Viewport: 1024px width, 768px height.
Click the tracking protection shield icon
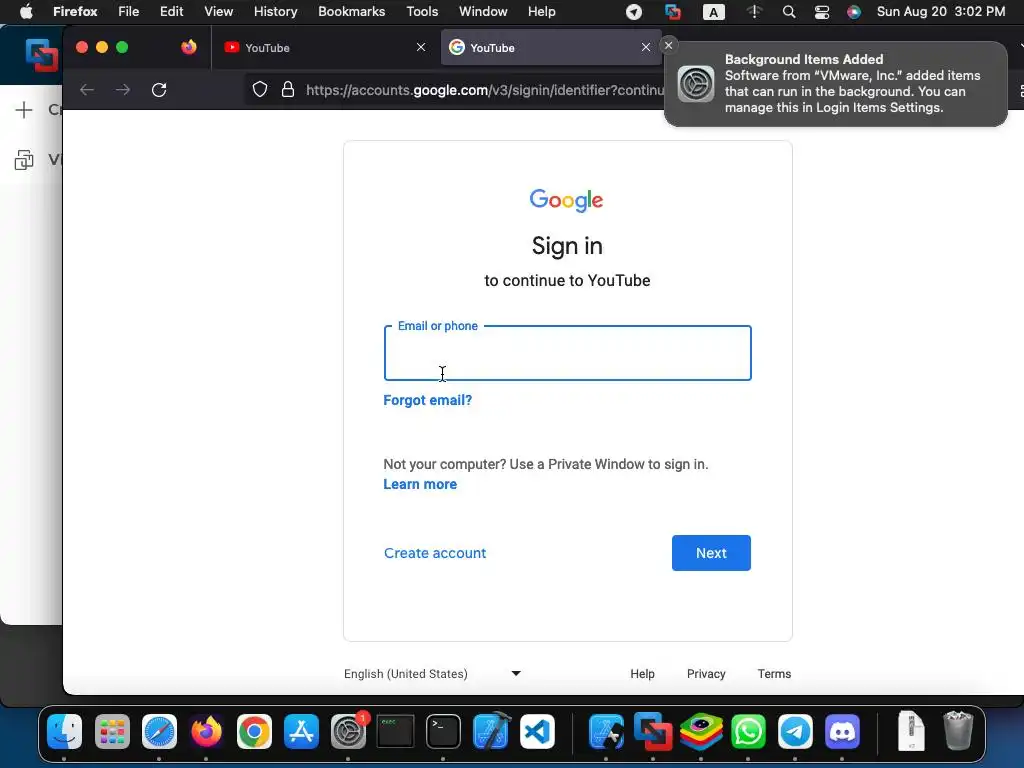coord(260,89)
